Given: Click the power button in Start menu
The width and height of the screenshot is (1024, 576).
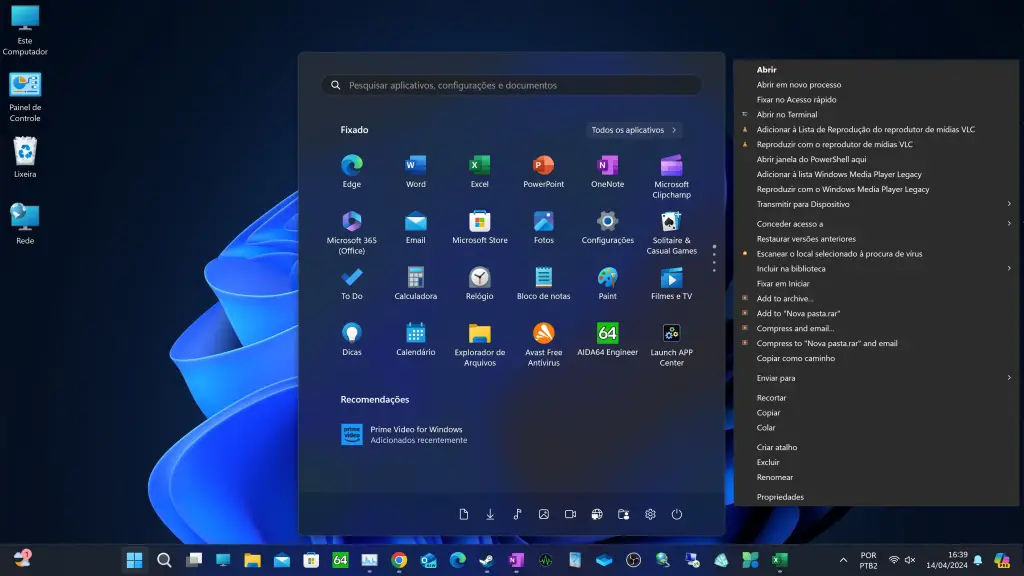Looking at the screenshot, I should 677,515.
